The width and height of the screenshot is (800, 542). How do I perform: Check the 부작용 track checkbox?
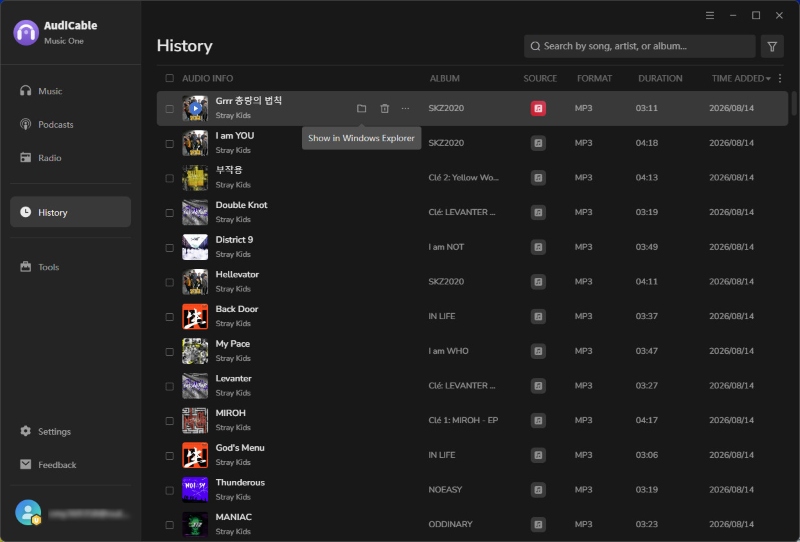coord(169,178)
